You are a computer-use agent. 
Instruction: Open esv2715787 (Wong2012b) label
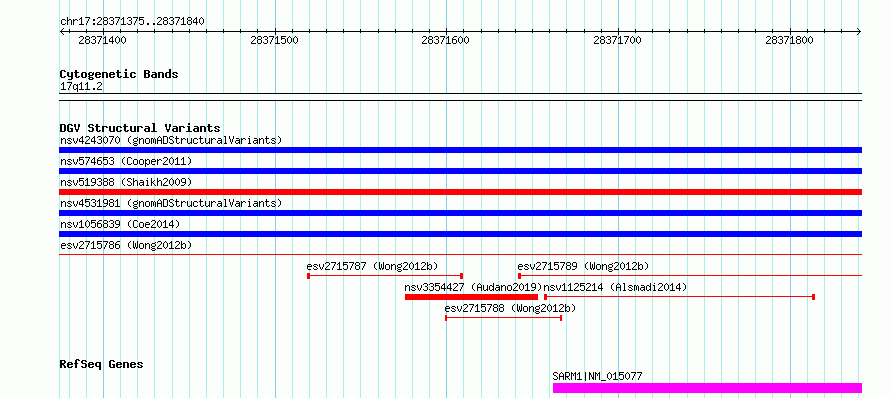pyautogui.click(x=372, y=266)
